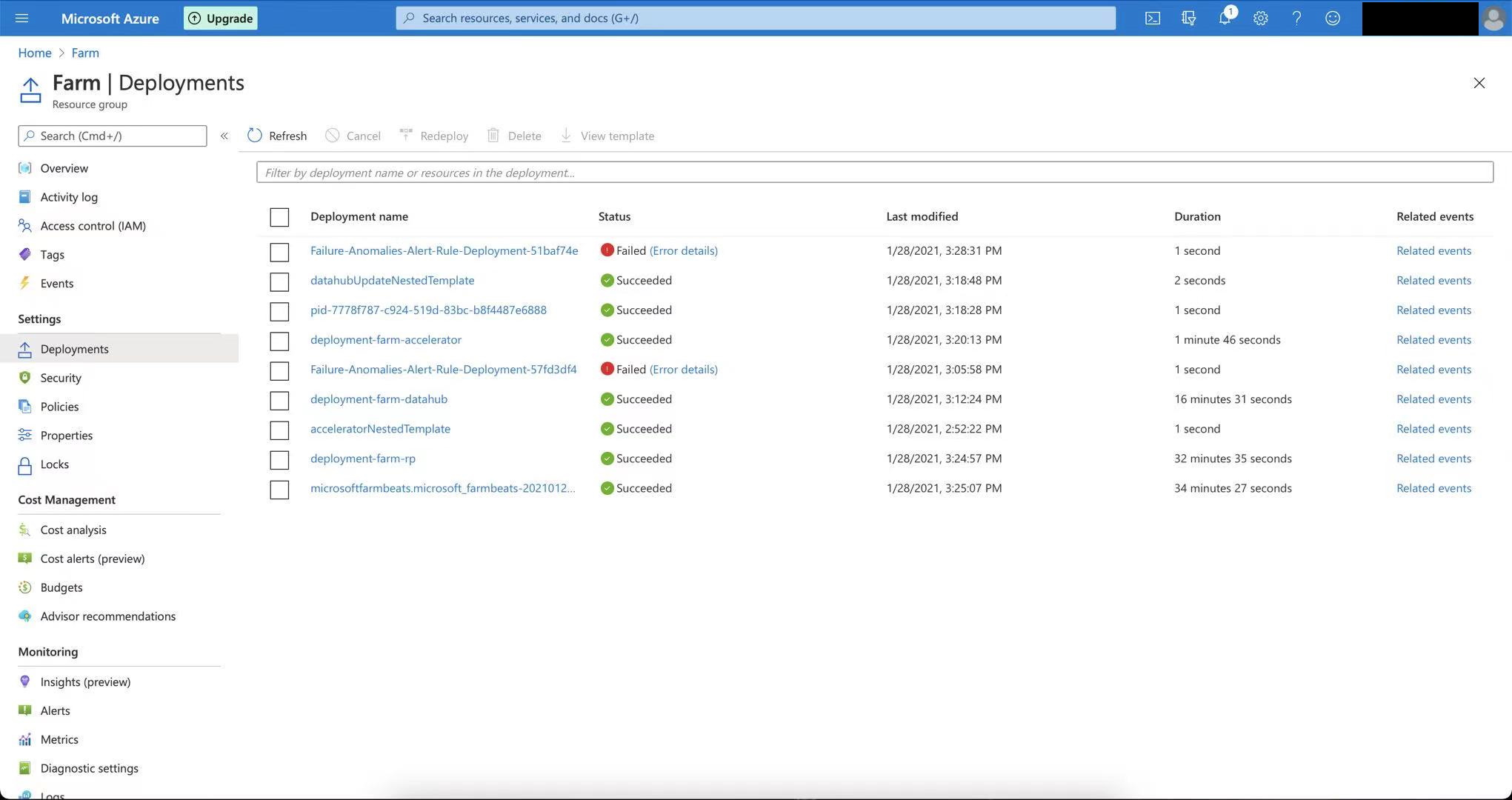Click the Refresh deployments button

[x=277, y=136]
